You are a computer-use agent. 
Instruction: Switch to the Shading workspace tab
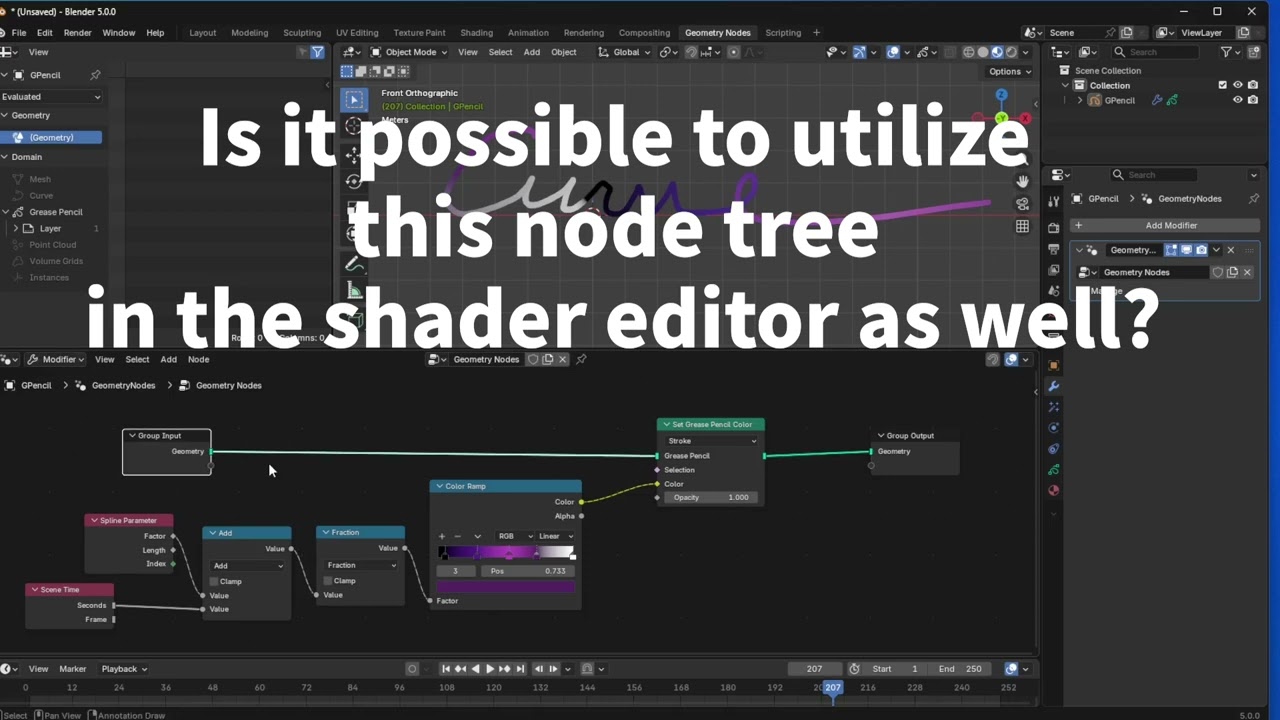(x=476, y=33)
